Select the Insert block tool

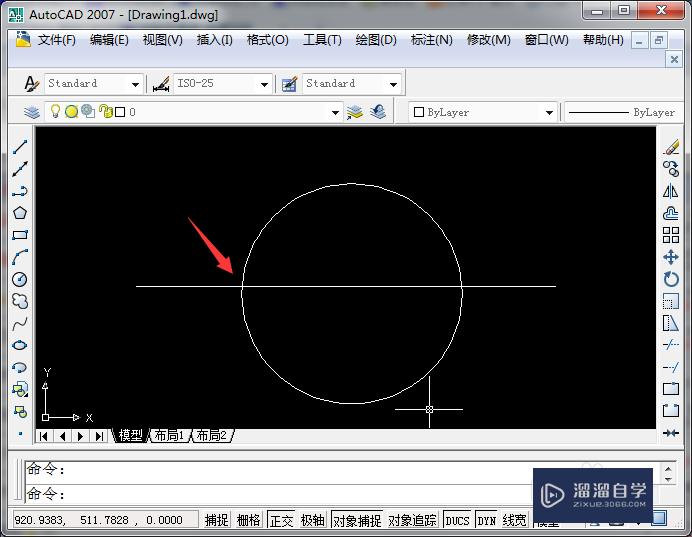[x=20, y=390]
